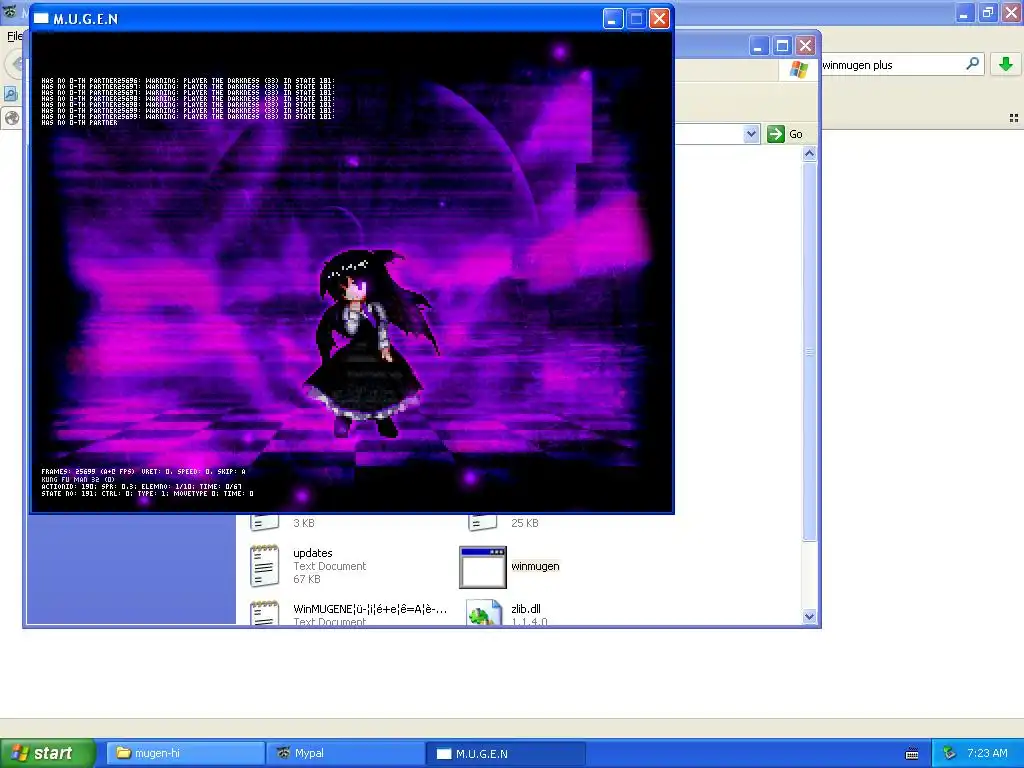The width and height of the screenshot is (1024, 768).
Task: Select the file icon beside '3 KB'
Action: pos(264,522)
